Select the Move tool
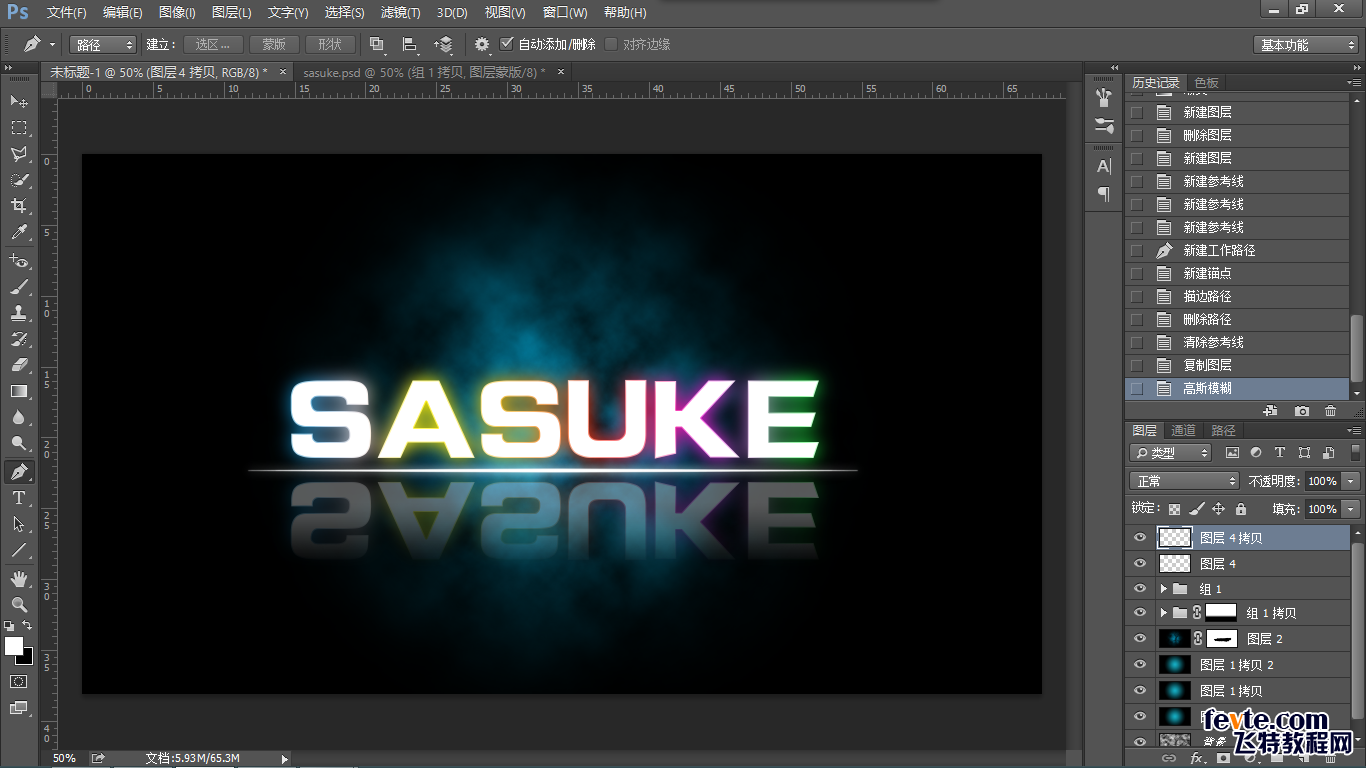This screenshot has width=1366, height=768. coord(19,101)
